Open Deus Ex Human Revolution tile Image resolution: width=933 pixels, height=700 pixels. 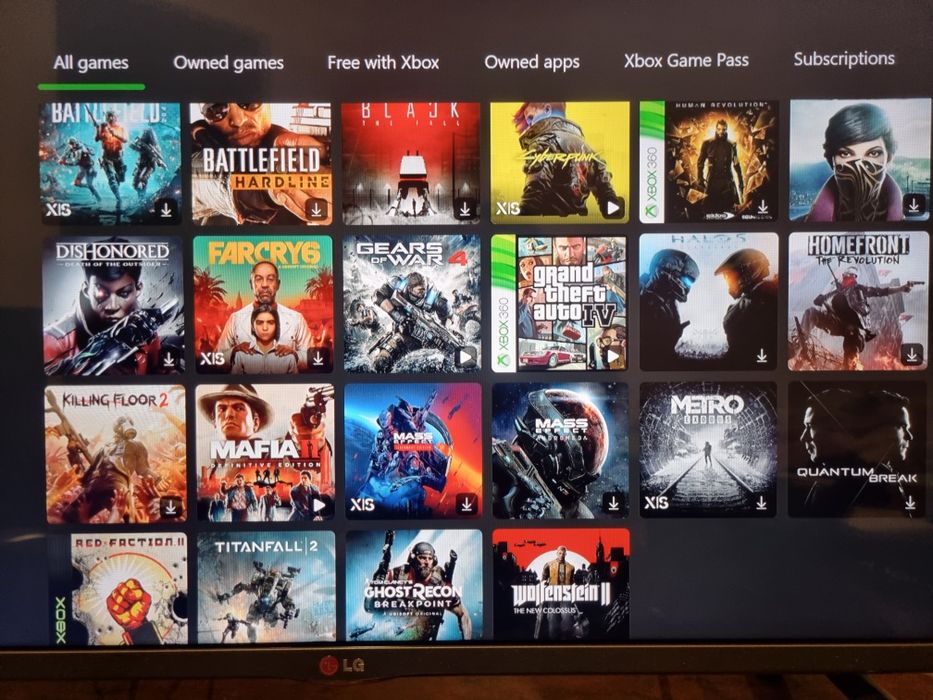pos(709,162)
